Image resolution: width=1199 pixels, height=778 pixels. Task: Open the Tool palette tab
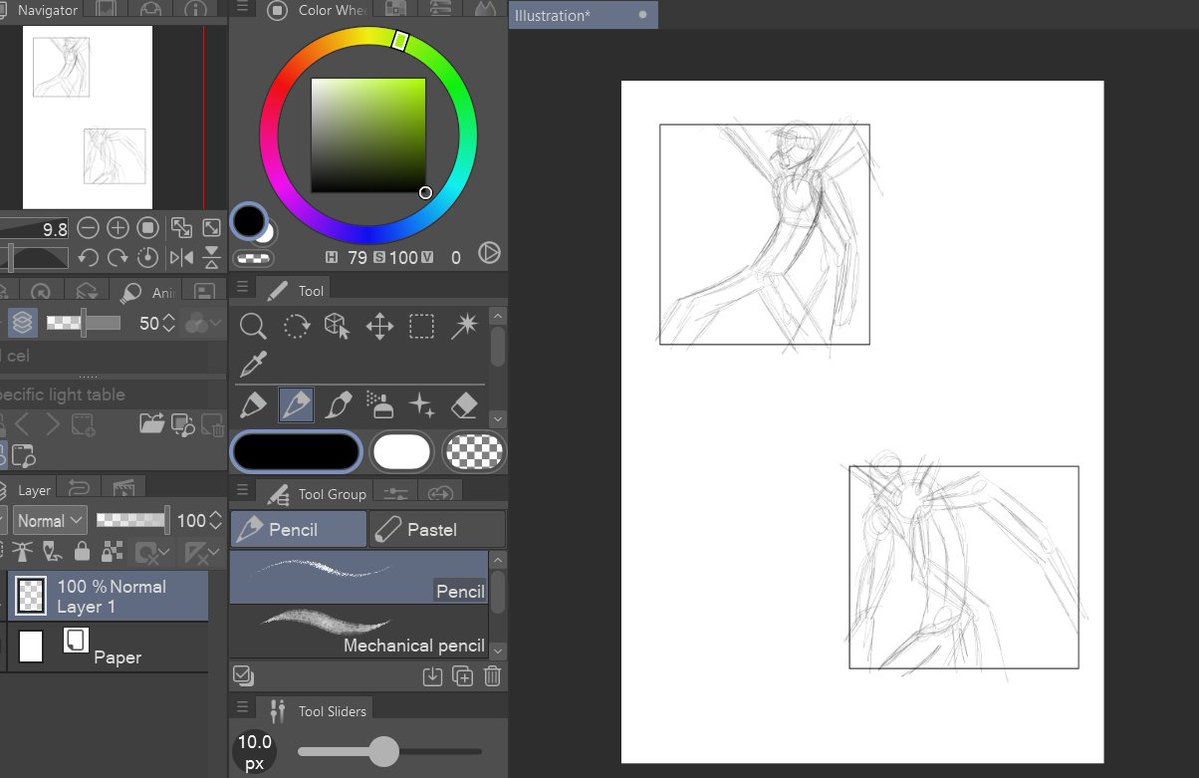(295, 291)
